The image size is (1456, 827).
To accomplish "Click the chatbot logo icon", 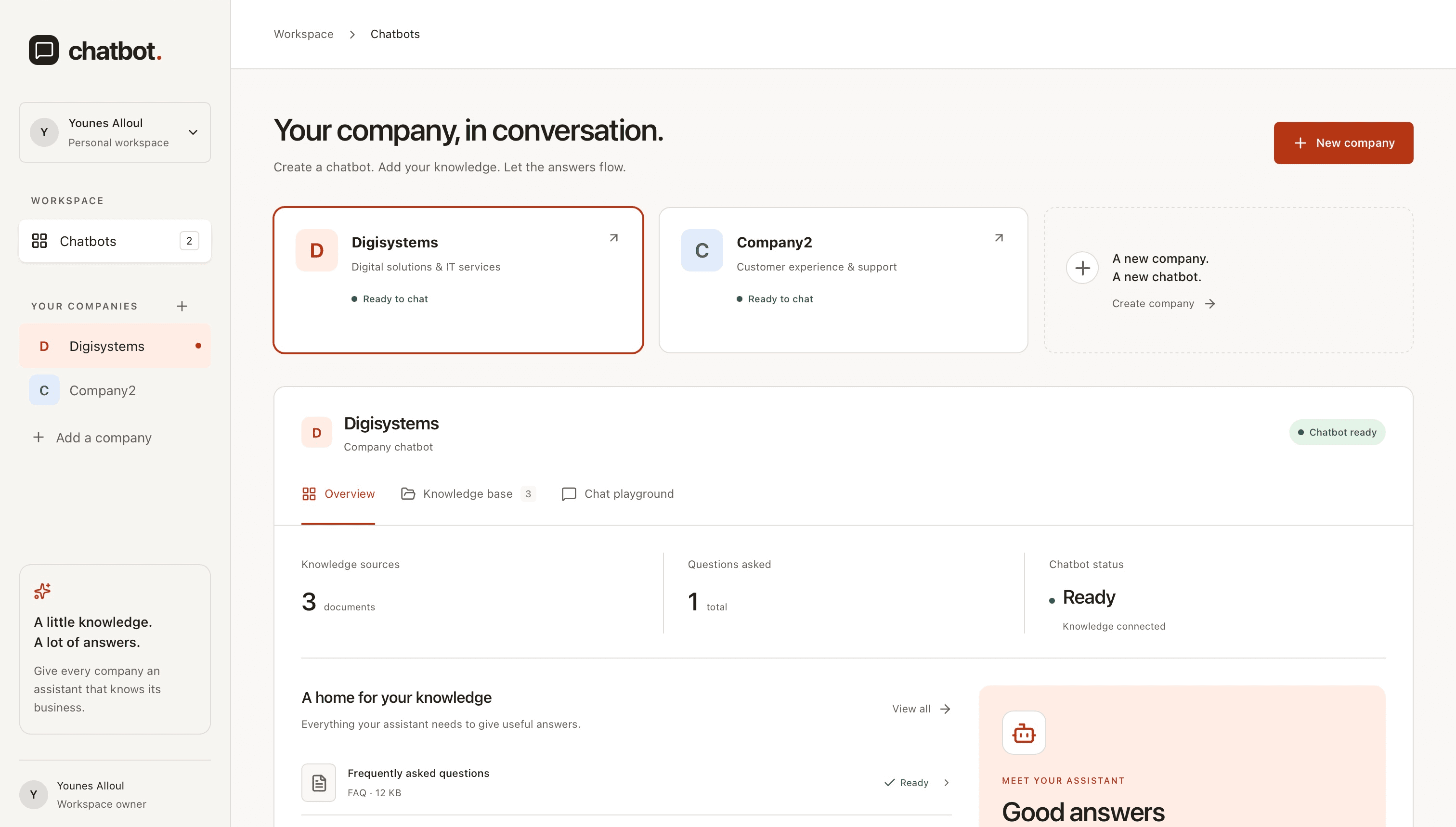I will [x=44, y=50].
